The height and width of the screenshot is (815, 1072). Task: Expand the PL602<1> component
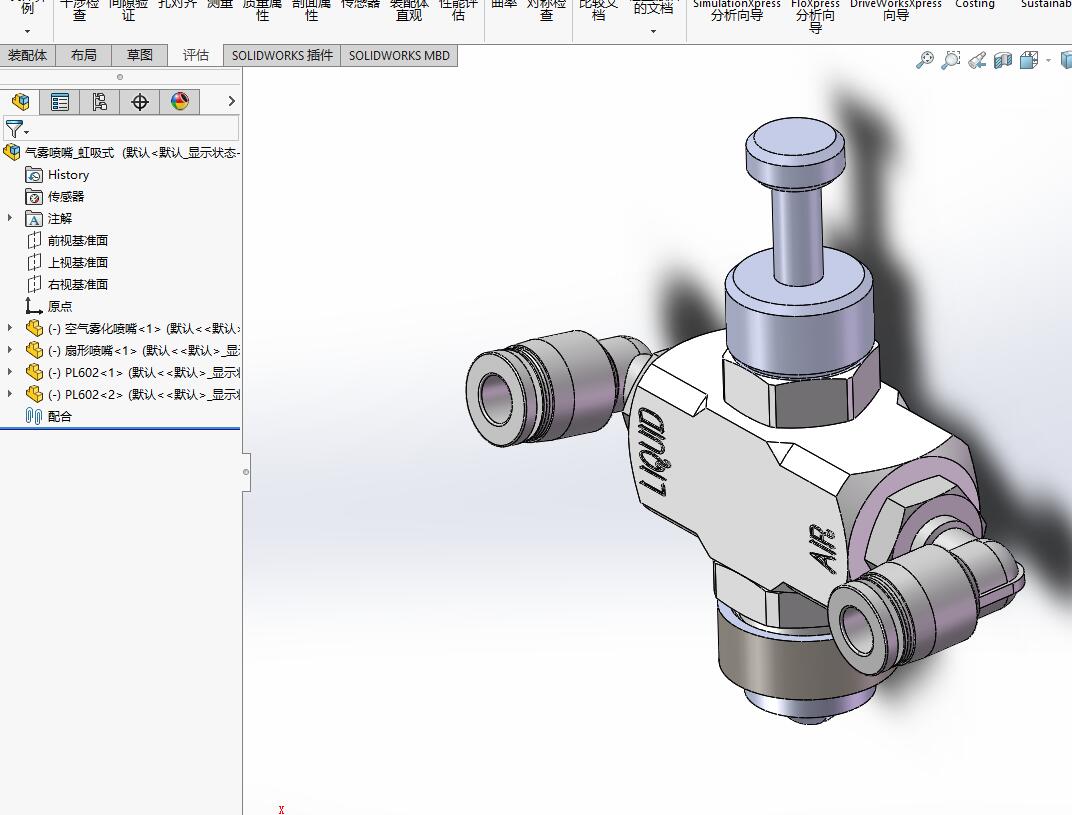10,372
